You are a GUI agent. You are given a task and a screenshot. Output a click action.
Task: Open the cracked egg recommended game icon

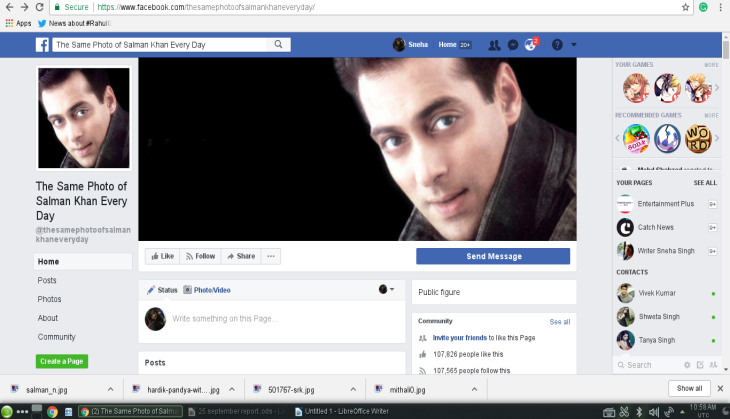click(x=667, y=138)
